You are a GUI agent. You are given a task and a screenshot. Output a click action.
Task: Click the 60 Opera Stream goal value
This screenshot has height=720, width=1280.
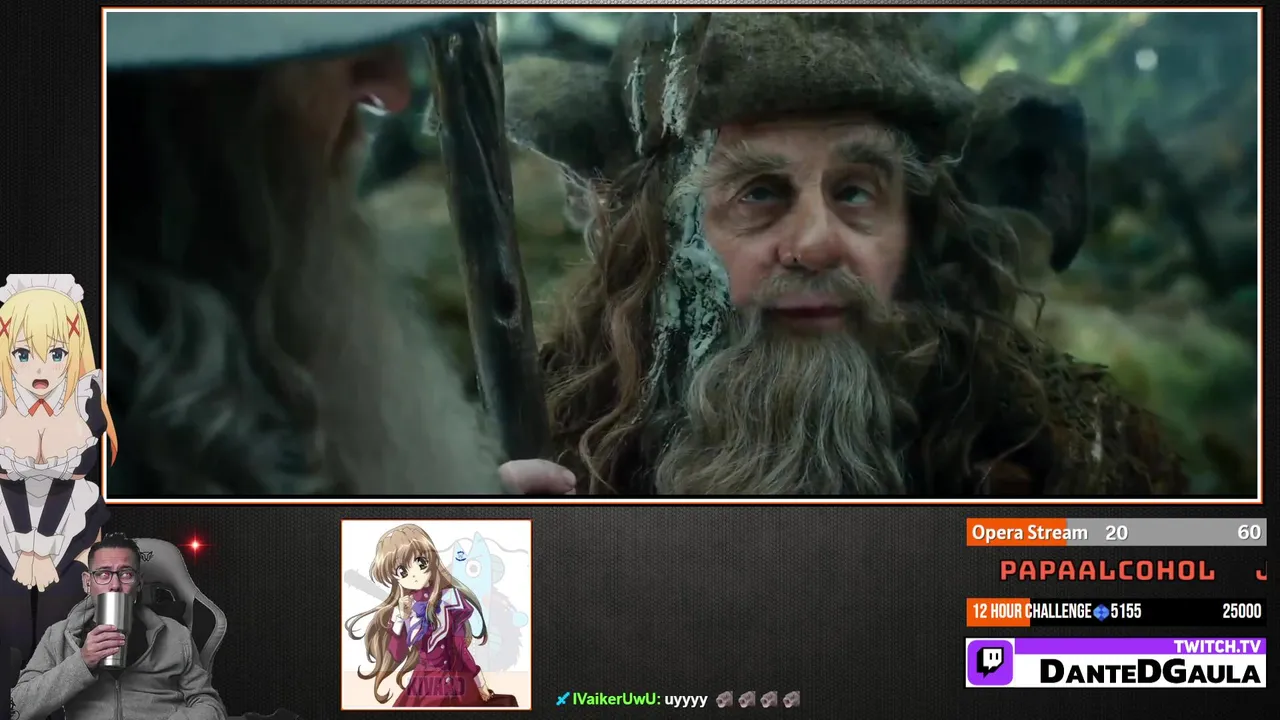pyautogui.click(x=1249, y=533)
